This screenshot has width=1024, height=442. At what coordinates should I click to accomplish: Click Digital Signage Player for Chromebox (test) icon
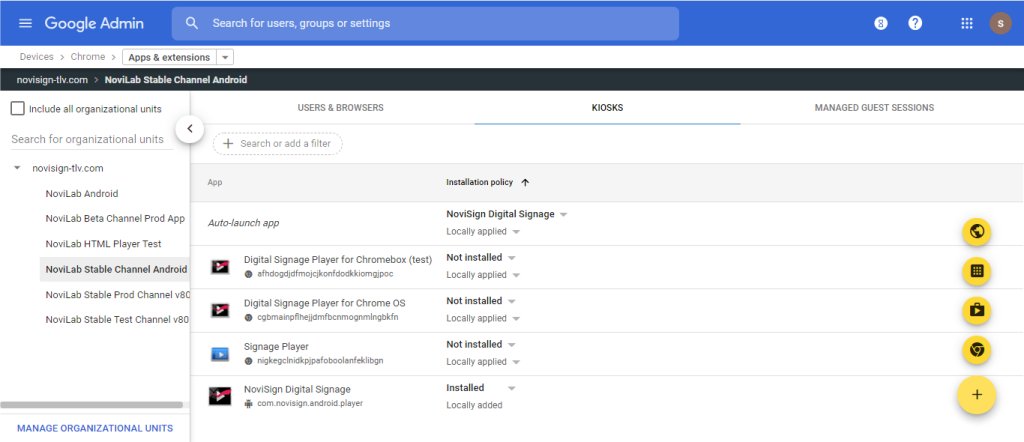tap(220, 266)
